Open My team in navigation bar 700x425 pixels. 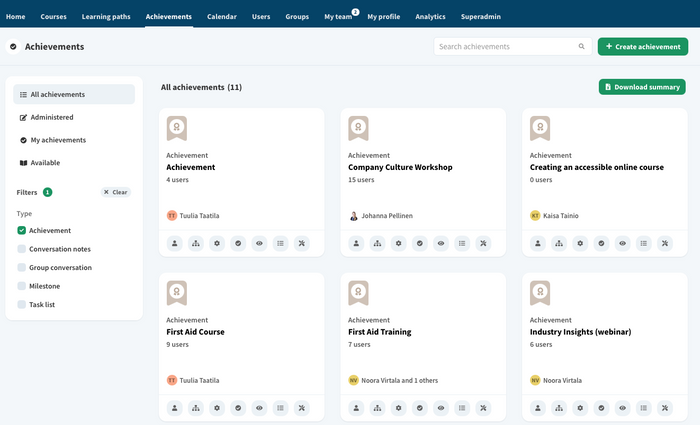(337, 17)
